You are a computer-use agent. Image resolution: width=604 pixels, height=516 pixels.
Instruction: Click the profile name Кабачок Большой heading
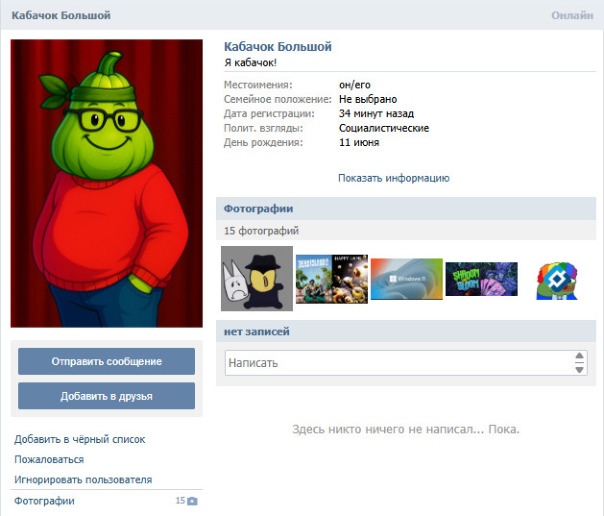pyautogui.click(x=278, y=47)
